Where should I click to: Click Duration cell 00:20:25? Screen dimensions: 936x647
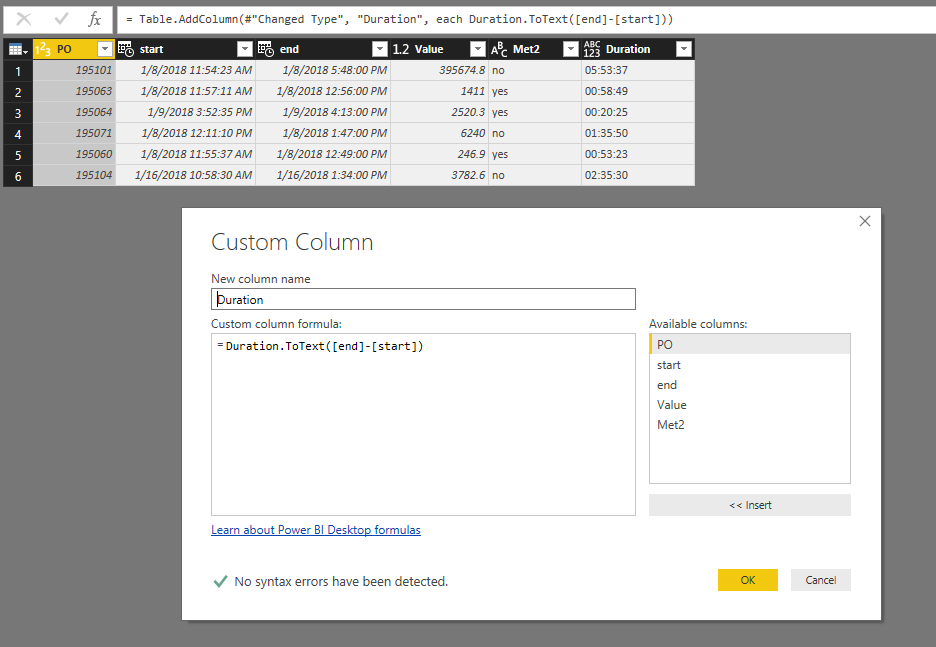(638, 112)
